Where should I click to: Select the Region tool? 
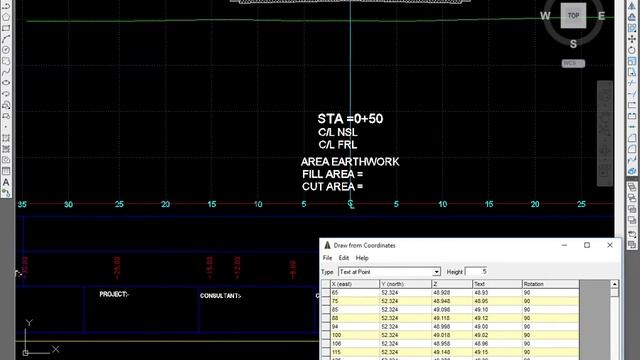(6, 160)
